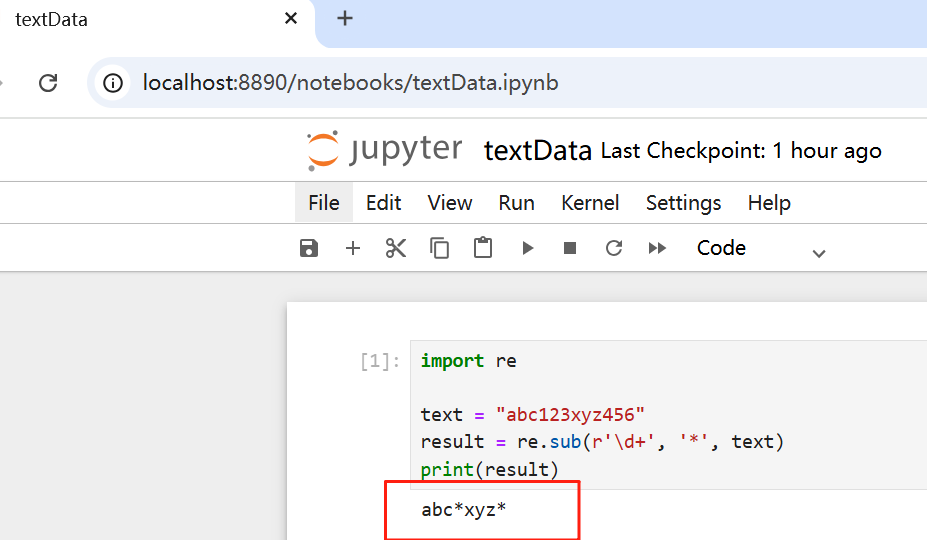Click the Jupyter logo

(x=384, y=150)
